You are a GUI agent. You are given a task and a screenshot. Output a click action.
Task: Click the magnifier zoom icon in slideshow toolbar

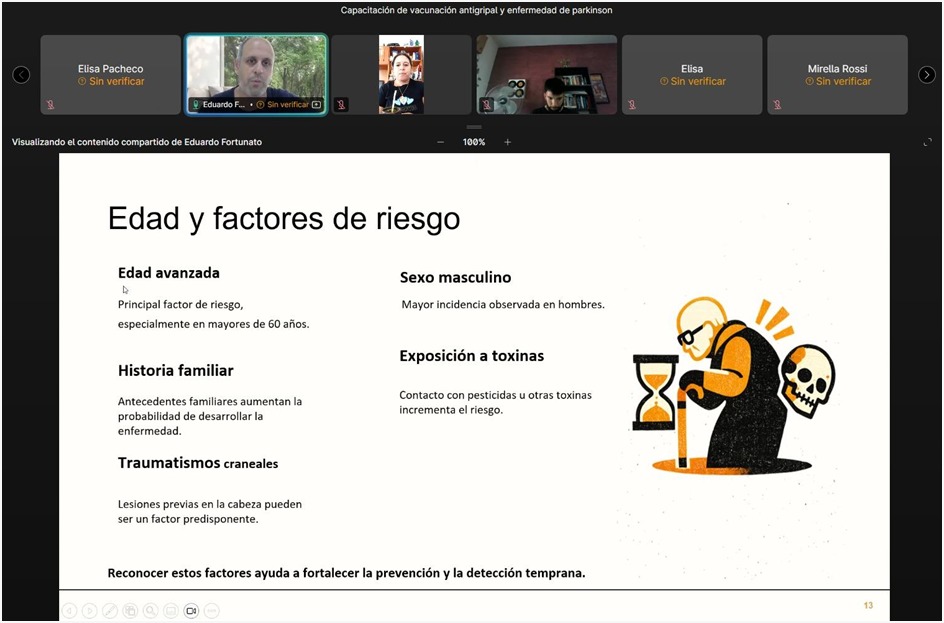[x=150, y=611]
